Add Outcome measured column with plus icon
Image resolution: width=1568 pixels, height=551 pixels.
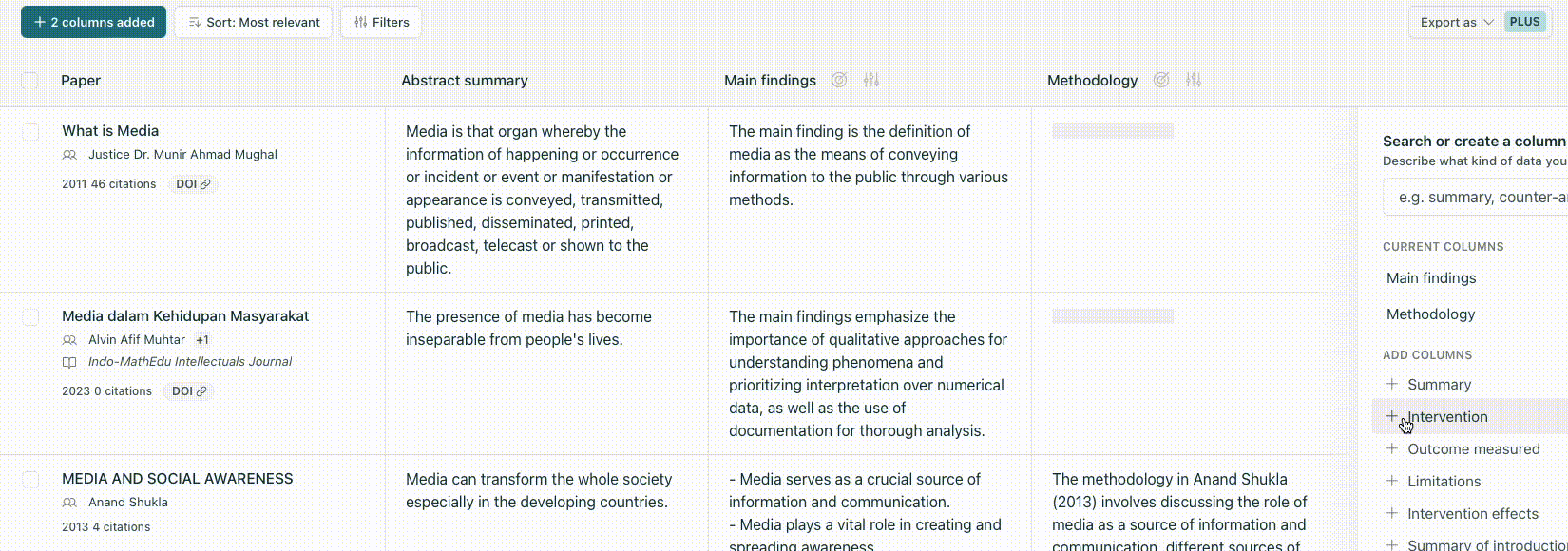1392,448
